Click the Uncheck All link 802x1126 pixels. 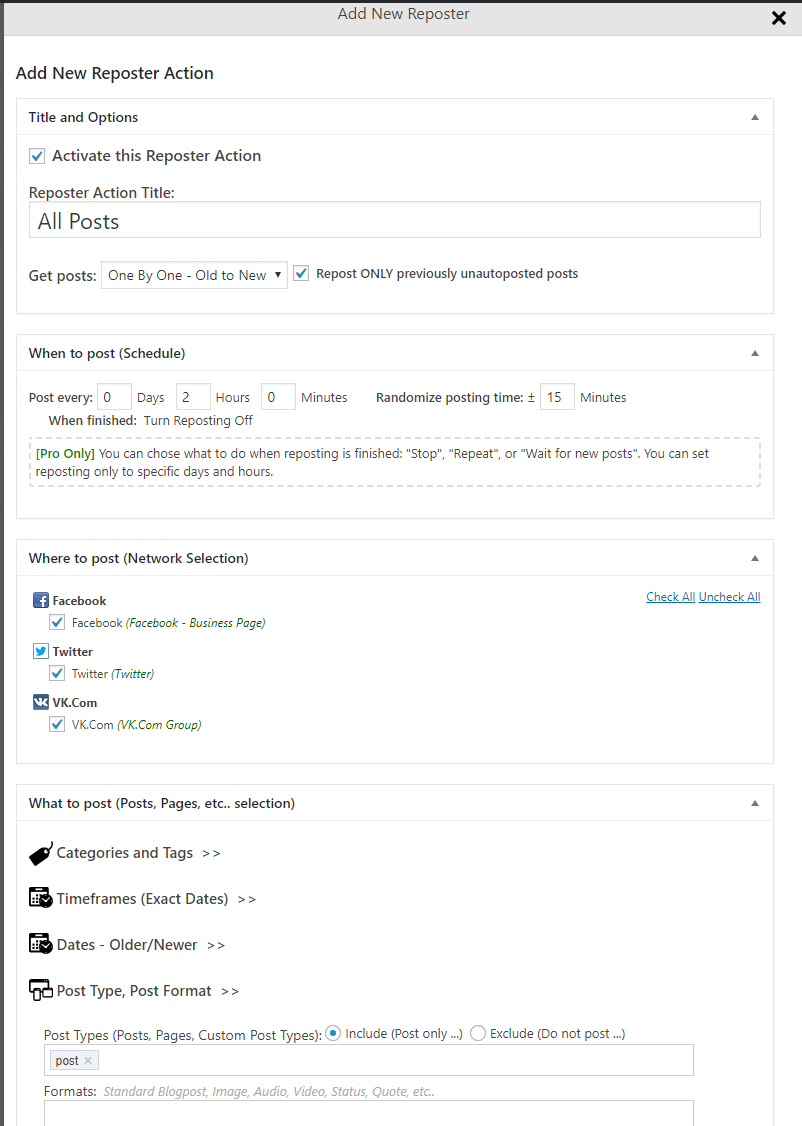(729, 597)
